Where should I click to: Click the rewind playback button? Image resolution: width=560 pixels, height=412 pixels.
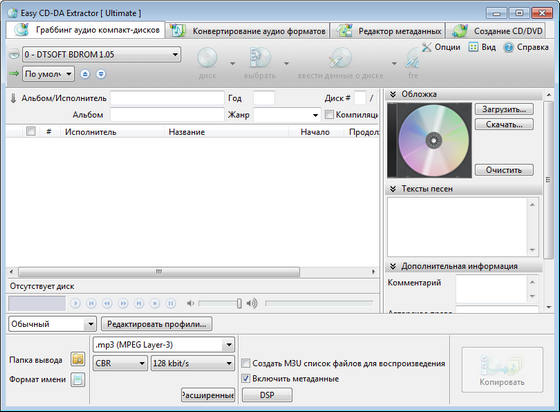point(107,303)
